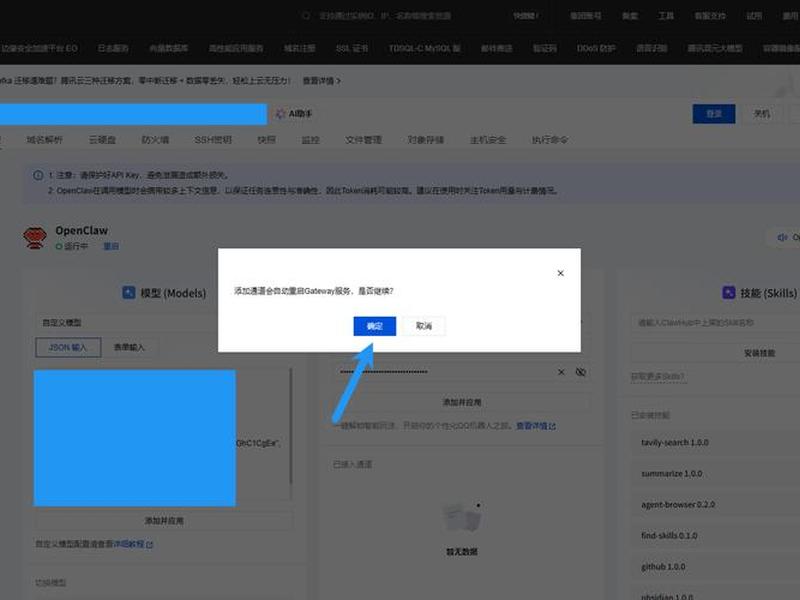Open 高性能应用服务 in the service bar
Image resolution: width=800 pixels, height=600 pixels.
(x=236, y=48)
